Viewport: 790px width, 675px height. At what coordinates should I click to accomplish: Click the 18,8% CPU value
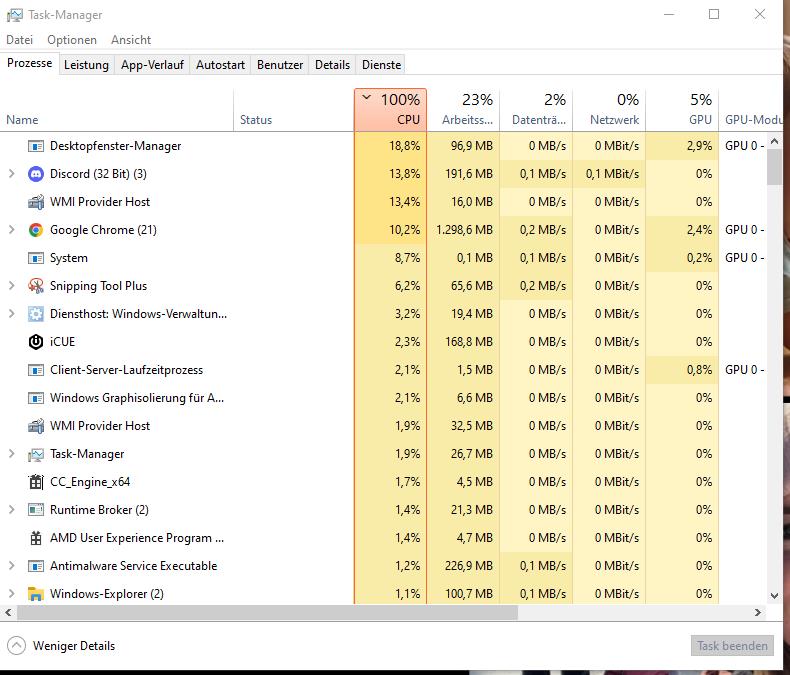pyautogui.click(x=405, y=146)
